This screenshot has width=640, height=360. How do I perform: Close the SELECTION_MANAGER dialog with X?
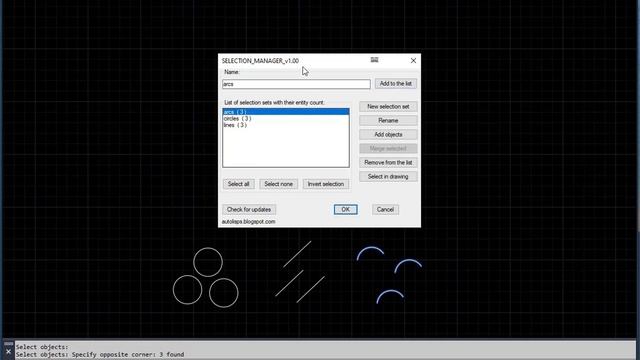413,60
